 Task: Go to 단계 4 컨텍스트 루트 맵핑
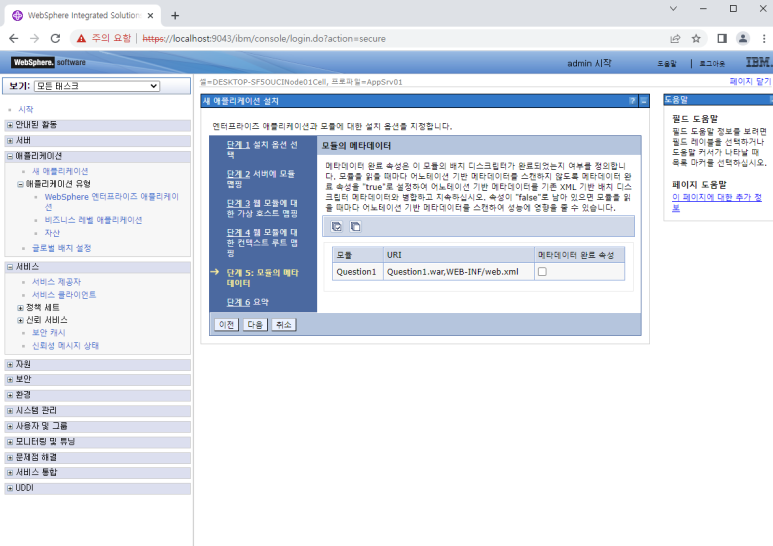tap(238, 232)
